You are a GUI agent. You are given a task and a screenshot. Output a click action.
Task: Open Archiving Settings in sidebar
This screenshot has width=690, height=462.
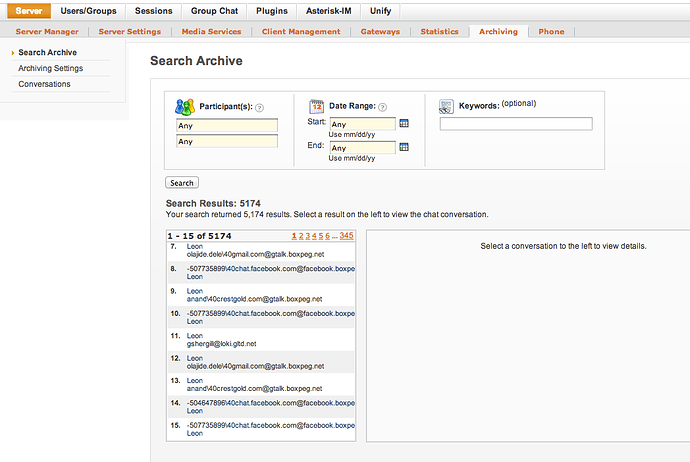51,68
